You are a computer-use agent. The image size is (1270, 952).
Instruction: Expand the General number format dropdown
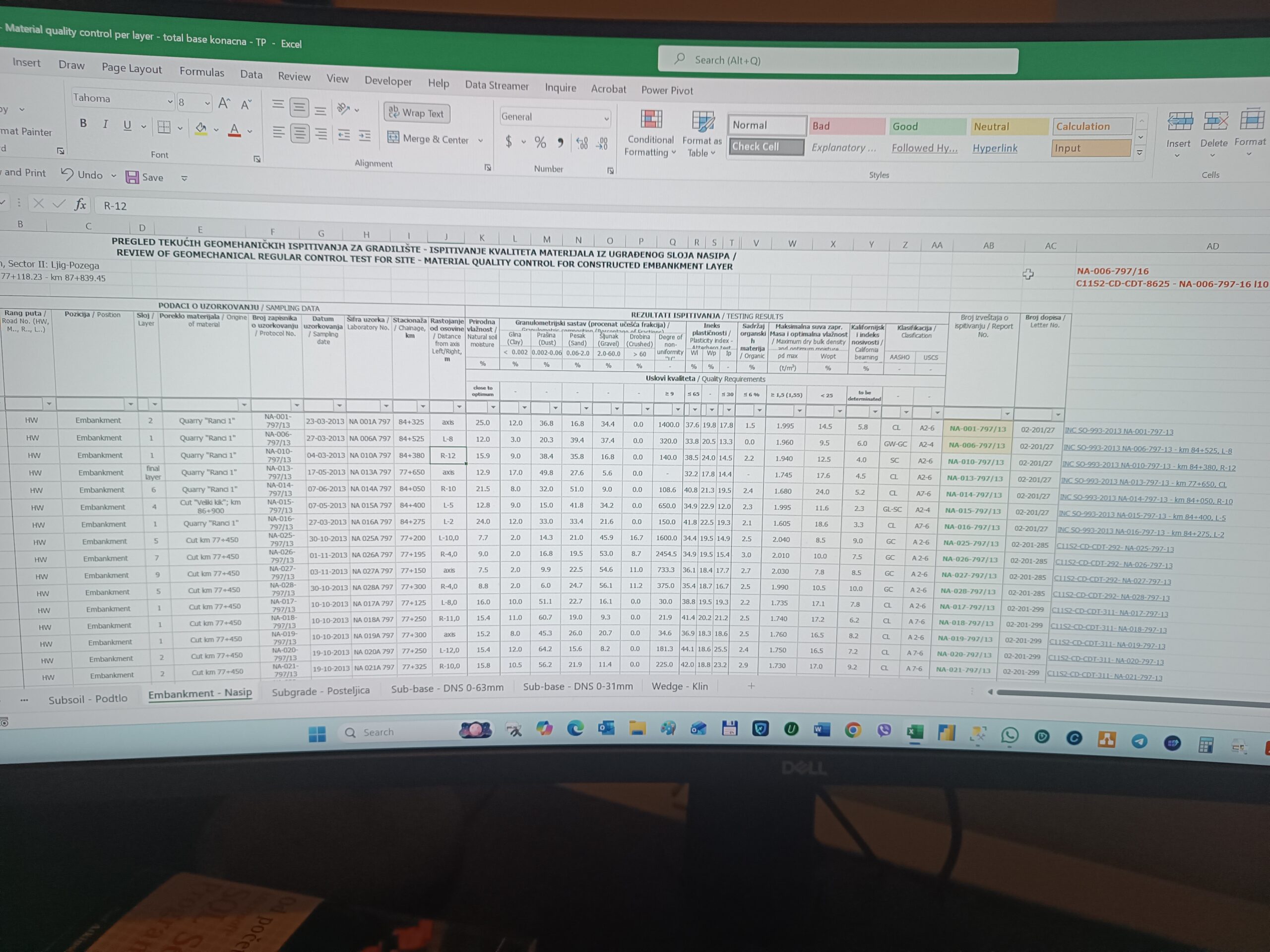(x=606, y=119)
